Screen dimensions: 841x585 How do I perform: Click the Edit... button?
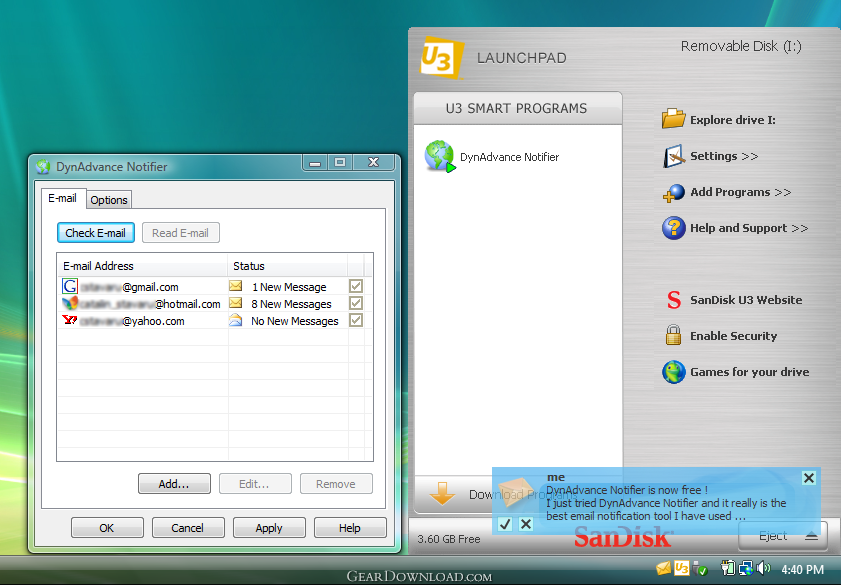coord(255,484)
